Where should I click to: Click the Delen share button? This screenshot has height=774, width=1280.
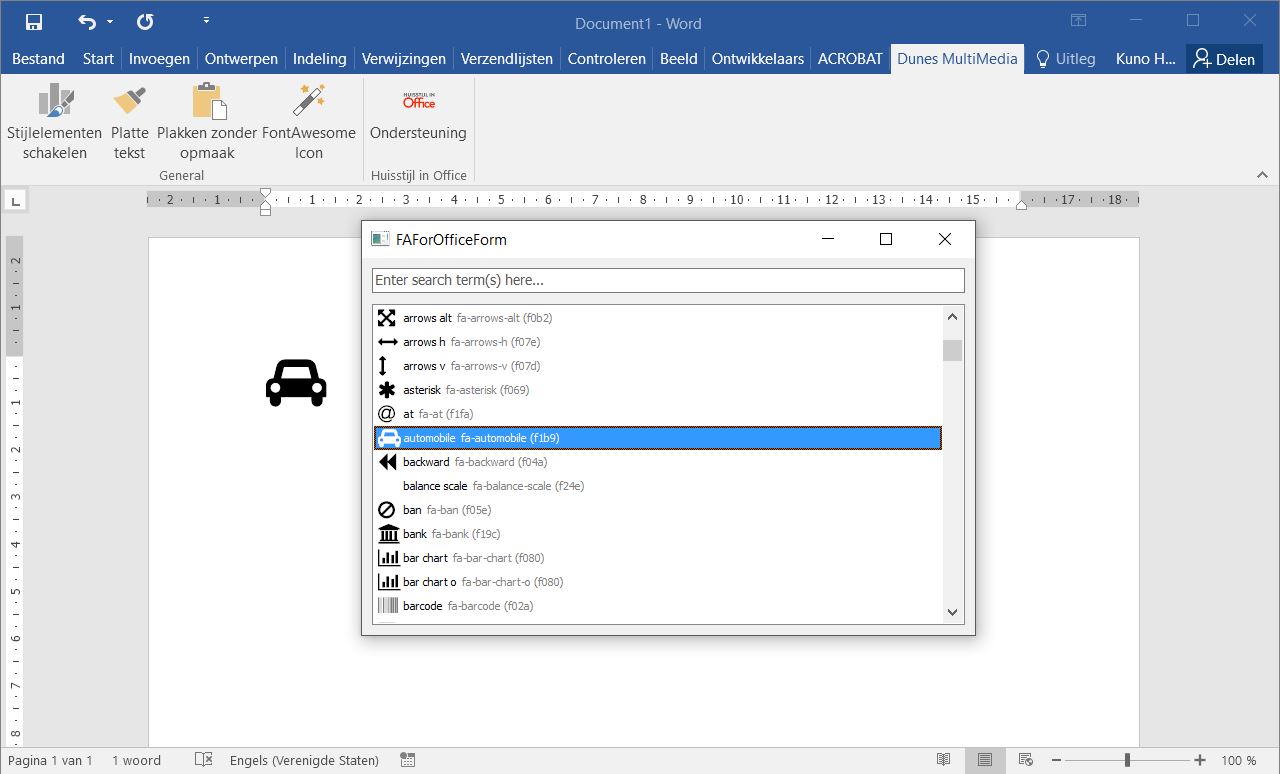tap(1224, 59)
